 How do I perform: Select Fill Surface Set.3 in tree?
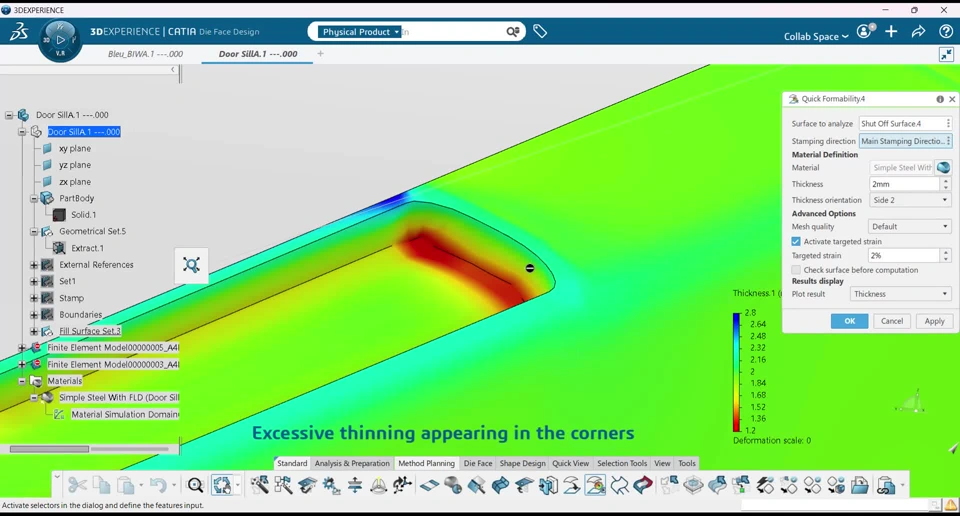coord(90,331)
